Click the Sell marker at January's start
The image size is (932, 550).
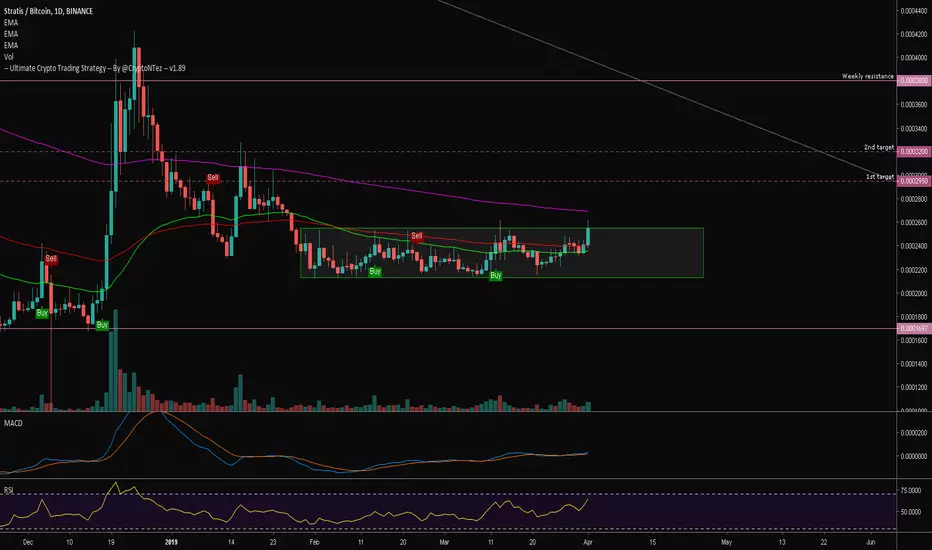(213, 178)
